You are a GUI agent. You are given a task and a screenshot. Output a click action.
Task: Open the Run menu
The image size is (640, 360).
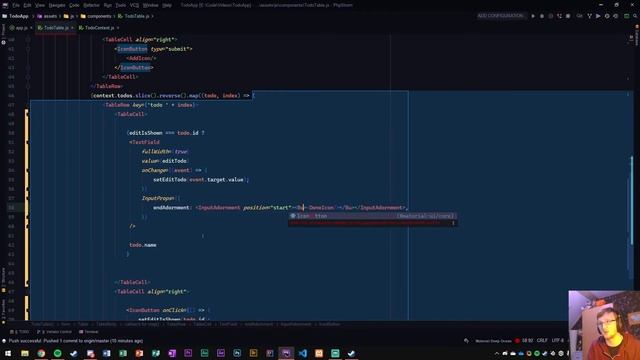tap(107, 5)
